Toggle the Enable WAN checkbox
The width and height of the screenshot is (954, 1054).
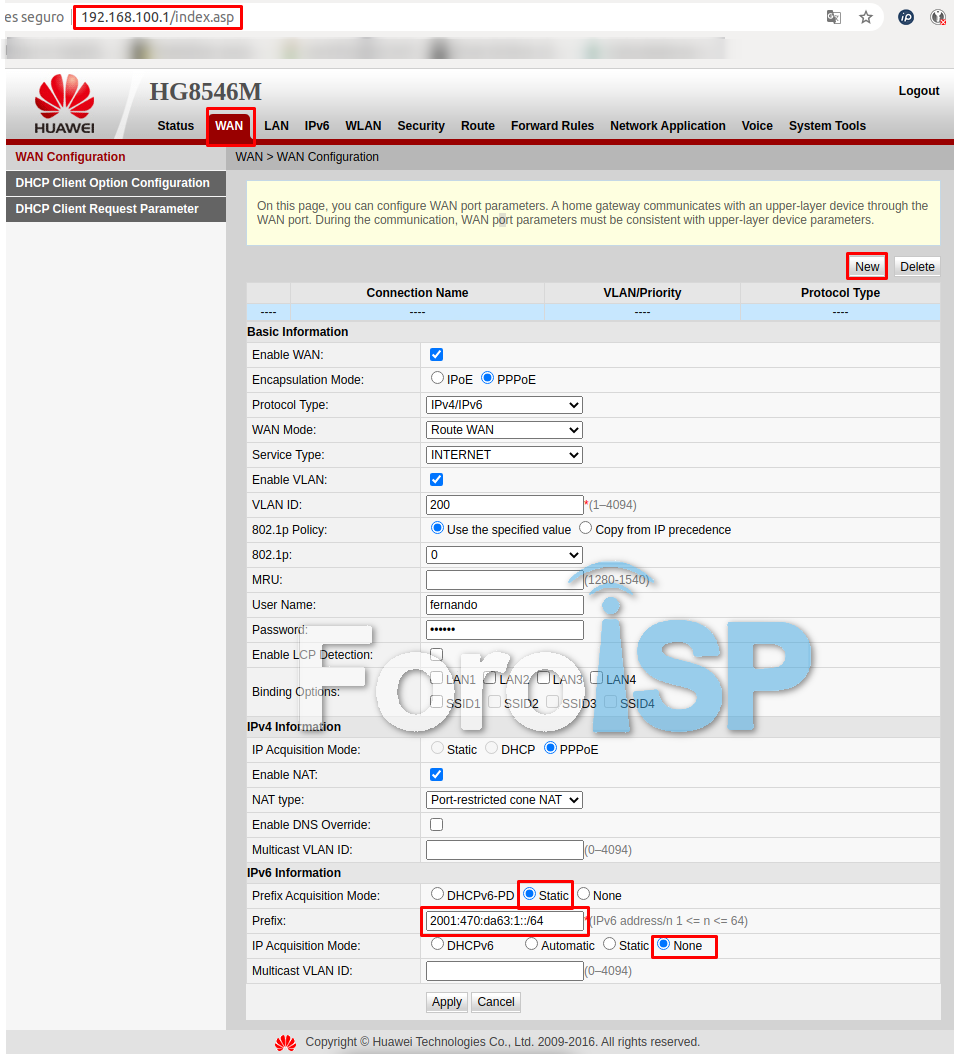click(436, 355)
